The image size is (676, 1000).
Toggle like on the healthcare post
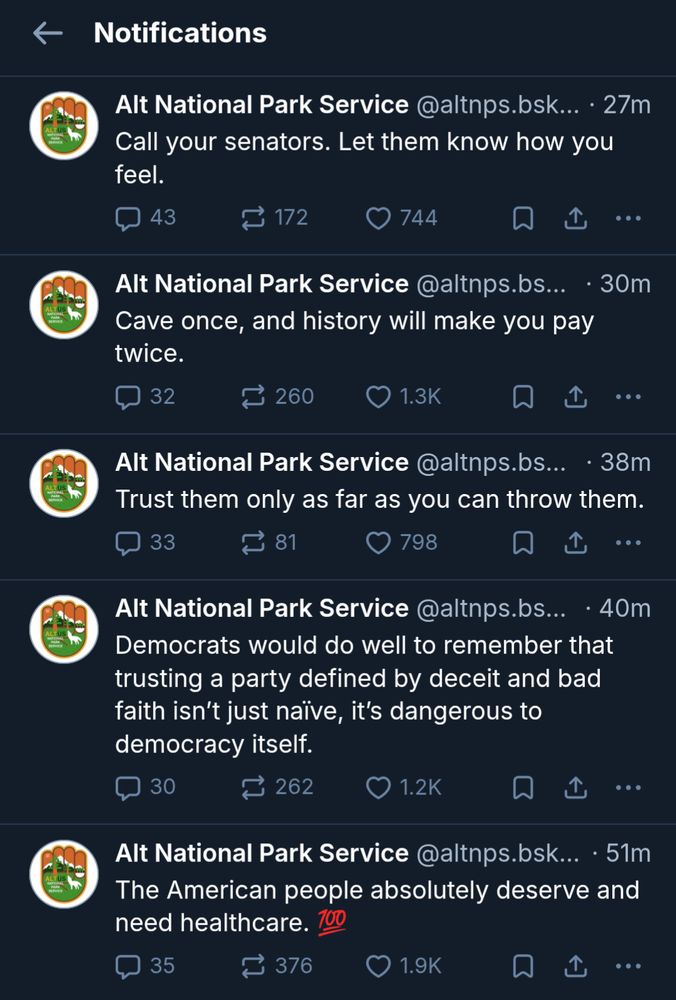click(x=378, y=966)
